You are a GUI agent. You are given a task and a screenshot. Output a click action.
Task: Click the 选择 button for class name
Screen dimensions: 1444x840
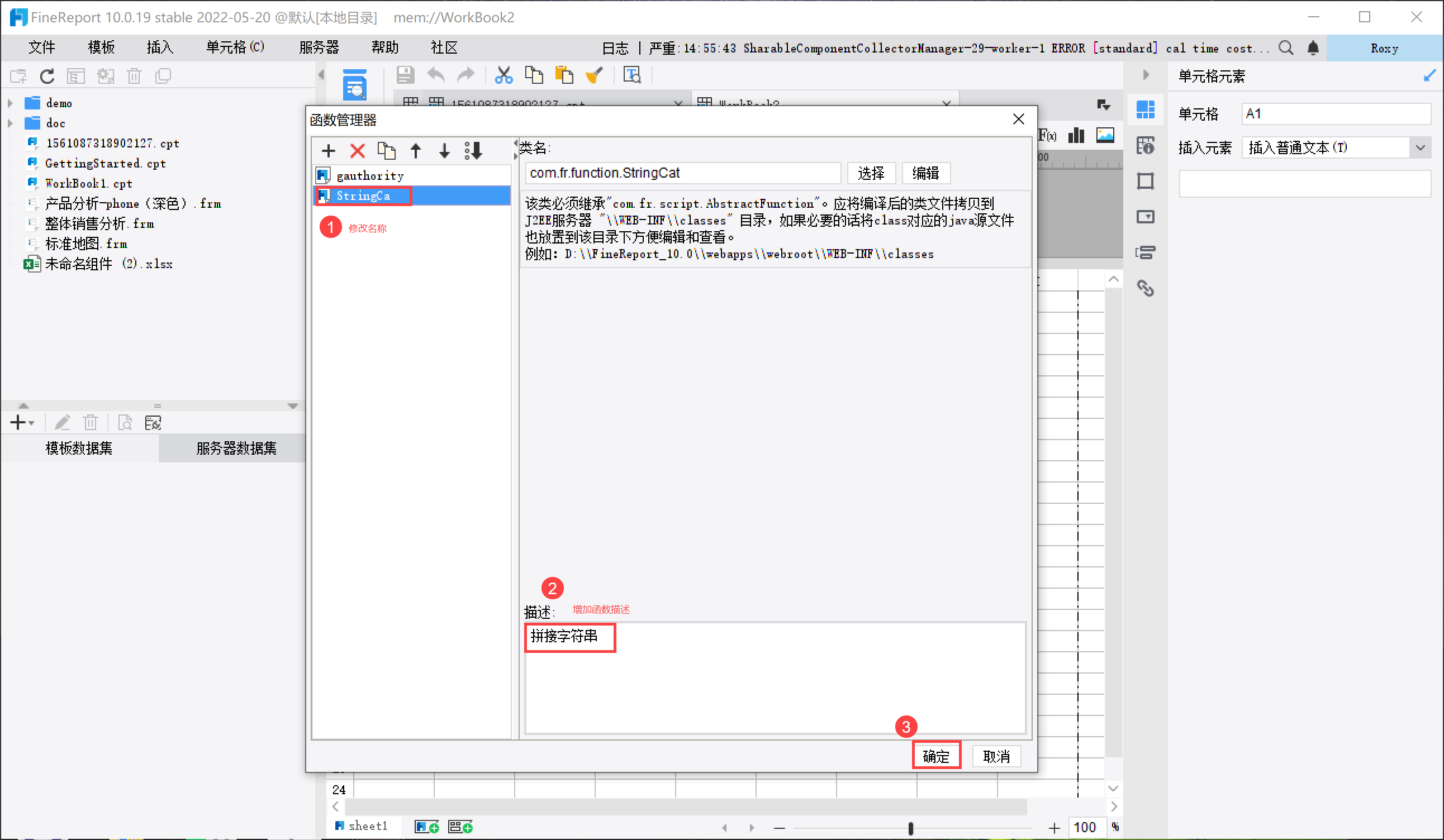[x=871, y=174]
